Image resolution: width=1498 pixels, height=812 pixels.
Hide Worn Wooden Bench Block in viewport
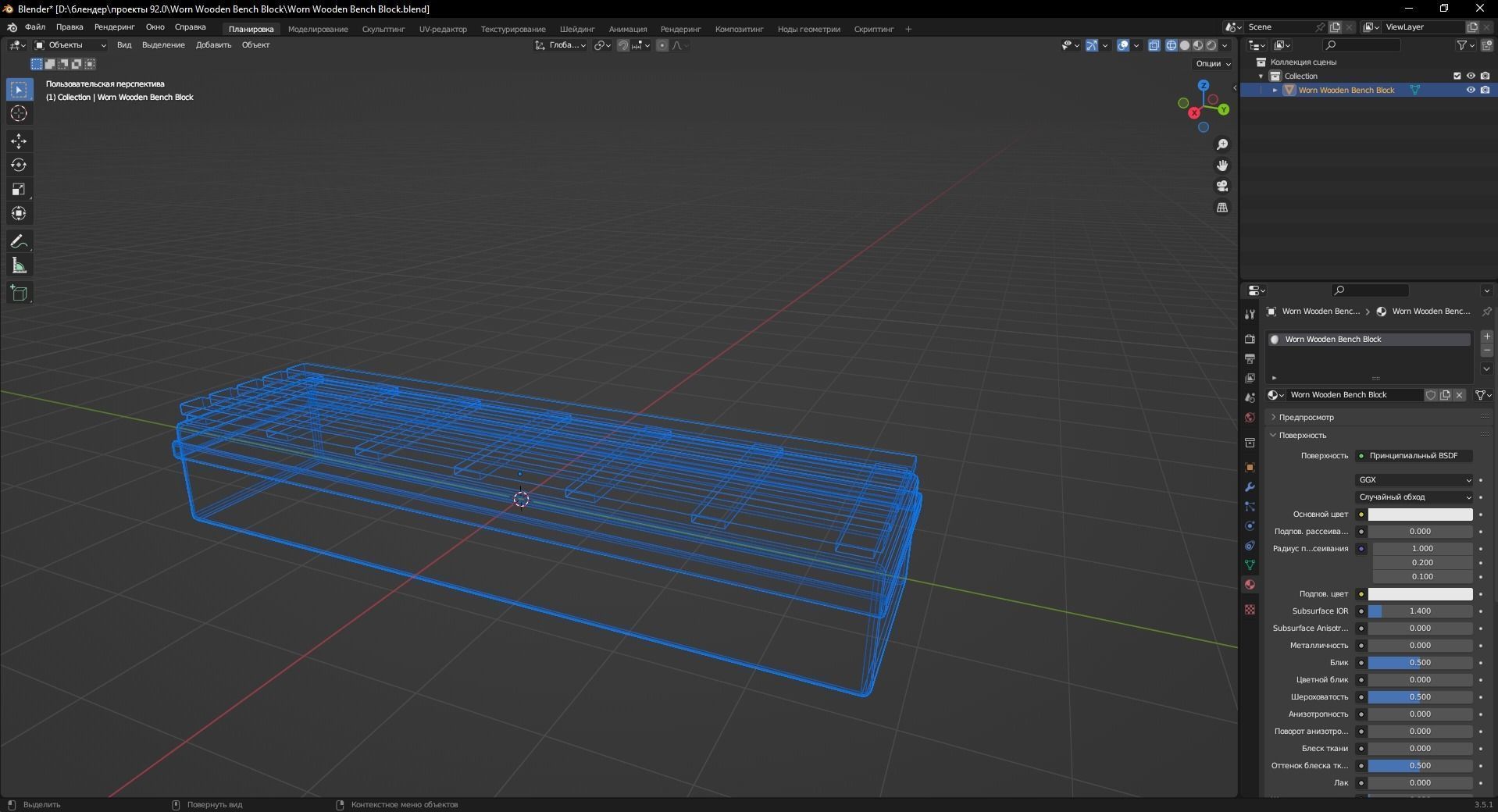click(1471, 90)
